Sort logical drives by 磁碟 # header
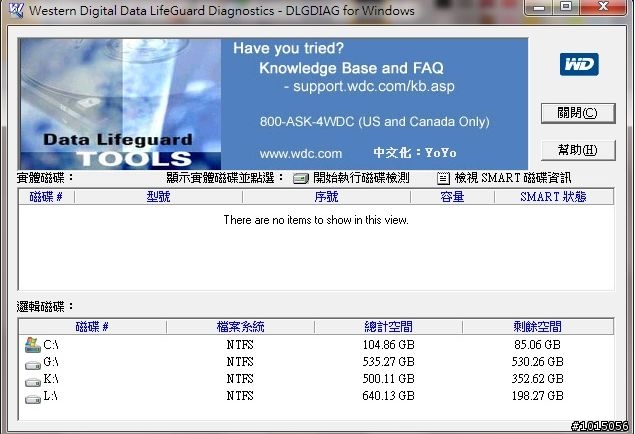 pos(92,327)
